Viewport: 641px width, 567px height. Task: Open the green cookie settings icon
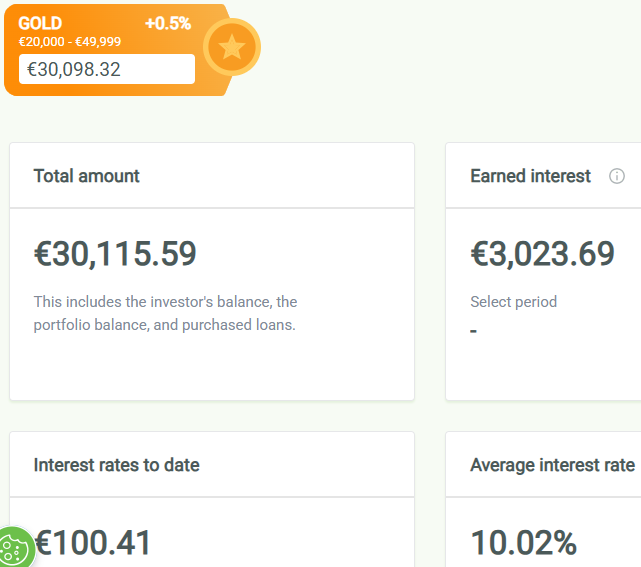coord(14,548)
